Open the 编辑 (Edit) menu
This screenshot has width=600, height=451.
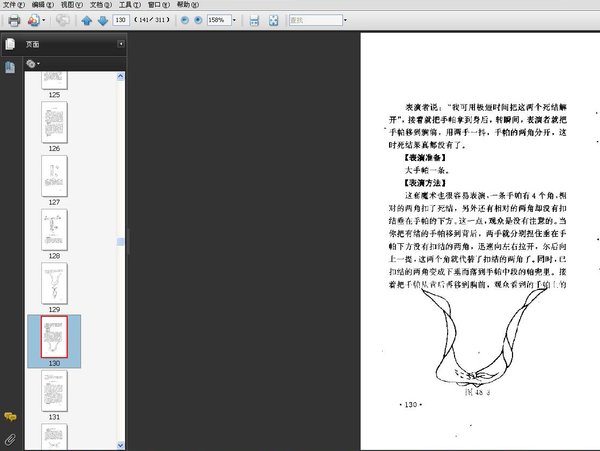[42, 5]
